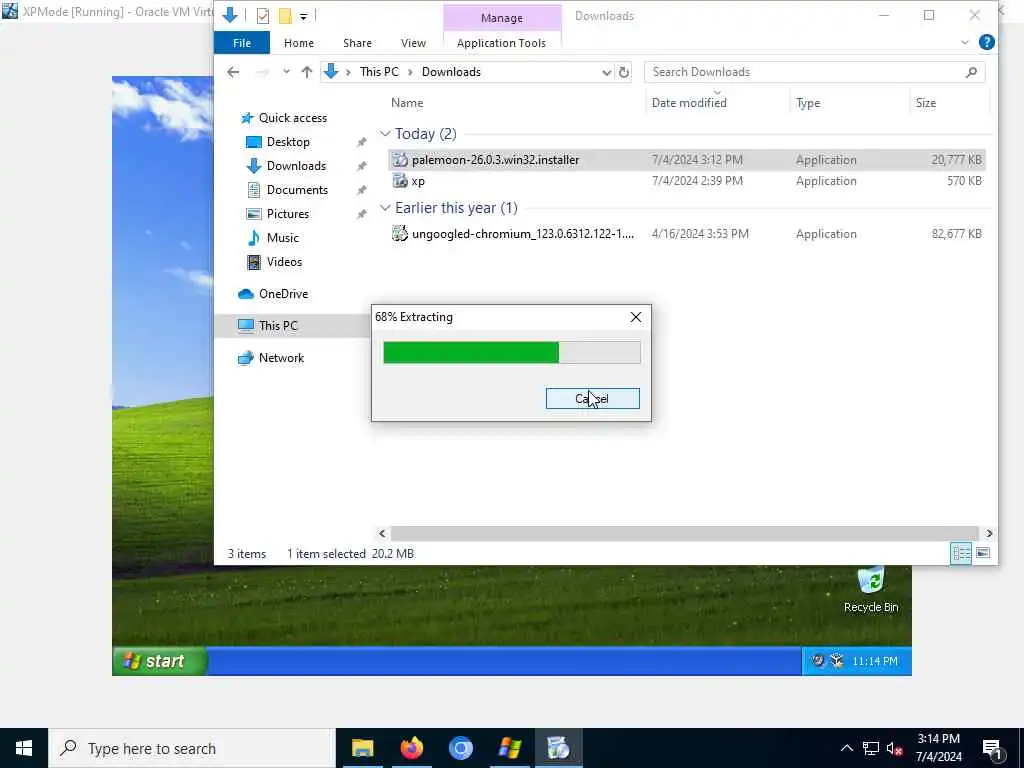1024x768 pixels.
Task: Sort files by Date modified column
Action: pos(689,103)
